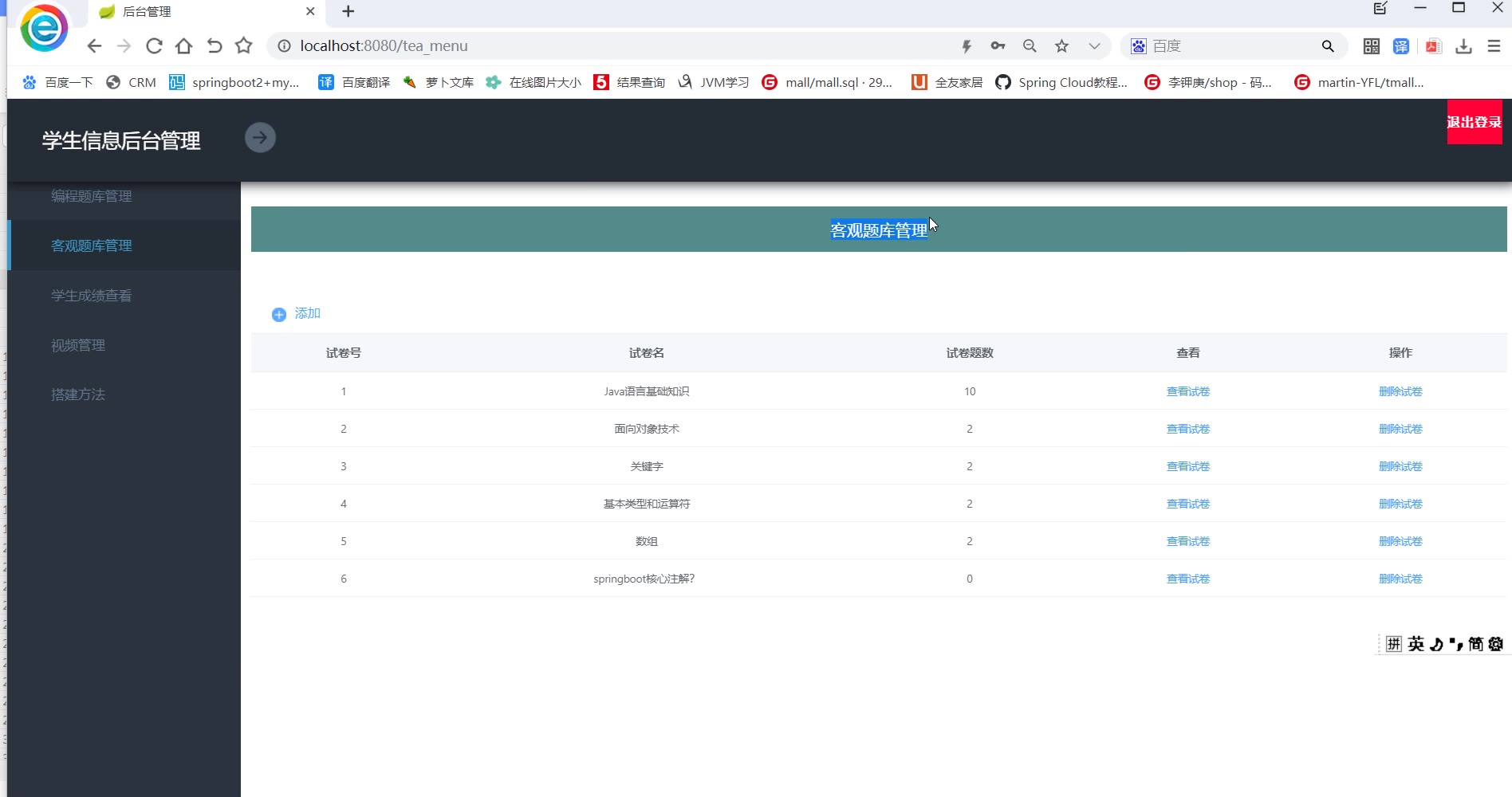View the Java语言基础知识 exam paper

tap(1187, 391)
